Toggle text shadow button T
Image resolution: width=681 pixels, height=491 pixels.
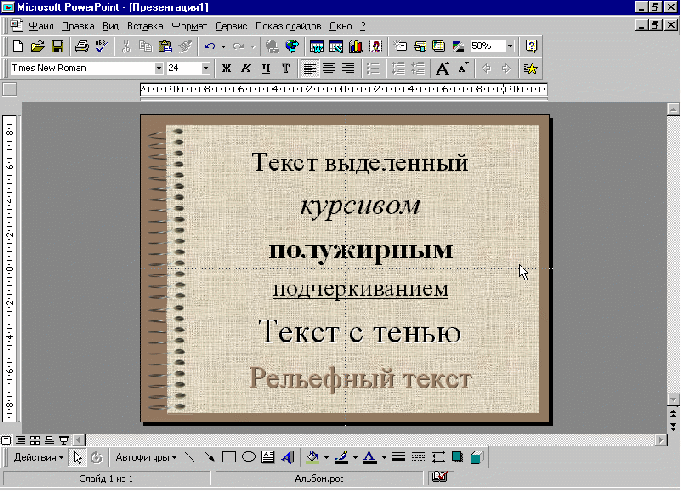click(x=286, y=68)
